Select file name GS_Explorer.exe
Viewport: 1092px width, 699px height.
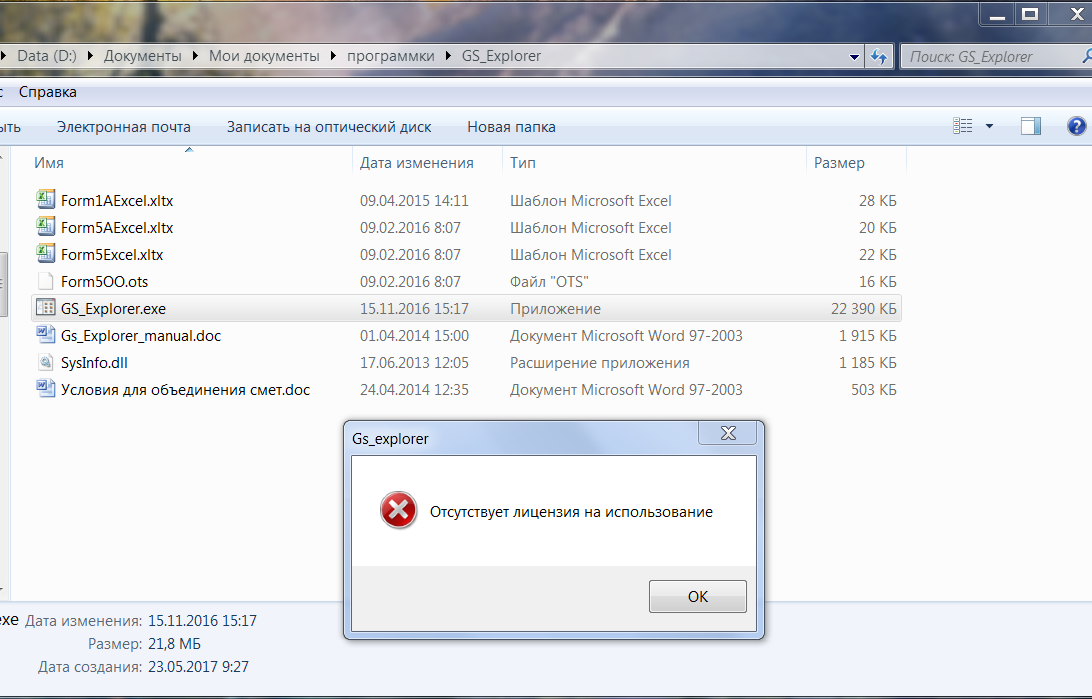(x=113, y=308)
